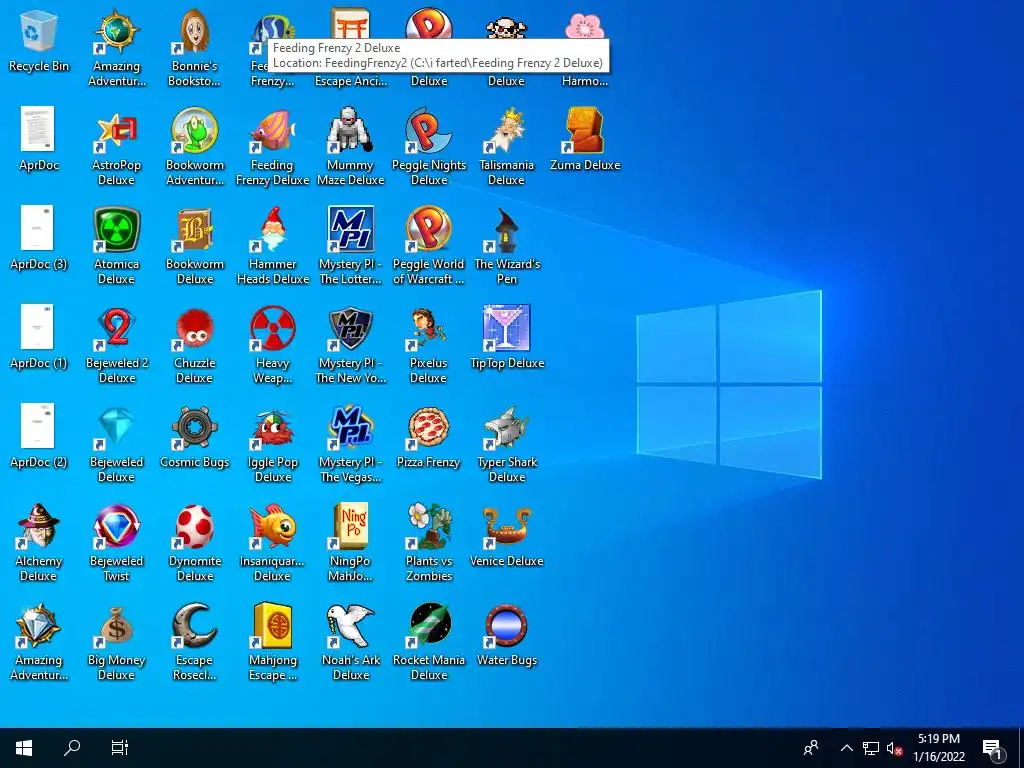Image resolution: width=1024 pixels, height=768 pixels.
Task: Open the Windows Start menu
Action: click(24, 748)
